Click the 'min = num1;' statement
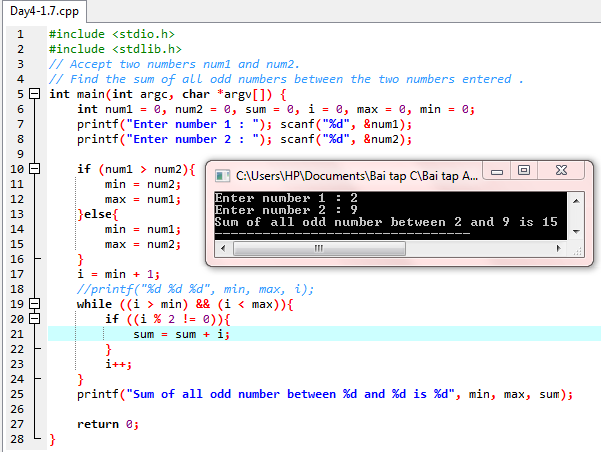Screen dimensions: 601x452 tap(143, 229)
